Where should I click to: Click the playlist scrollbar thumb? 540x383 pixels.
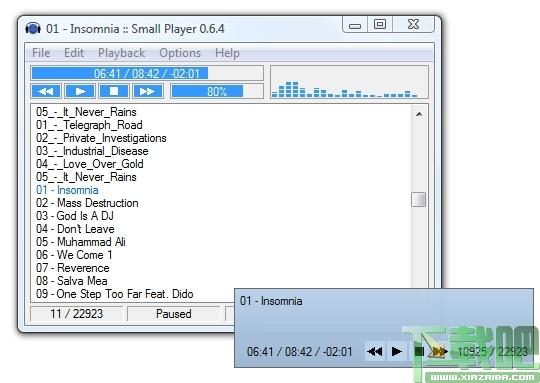[418, 199]
